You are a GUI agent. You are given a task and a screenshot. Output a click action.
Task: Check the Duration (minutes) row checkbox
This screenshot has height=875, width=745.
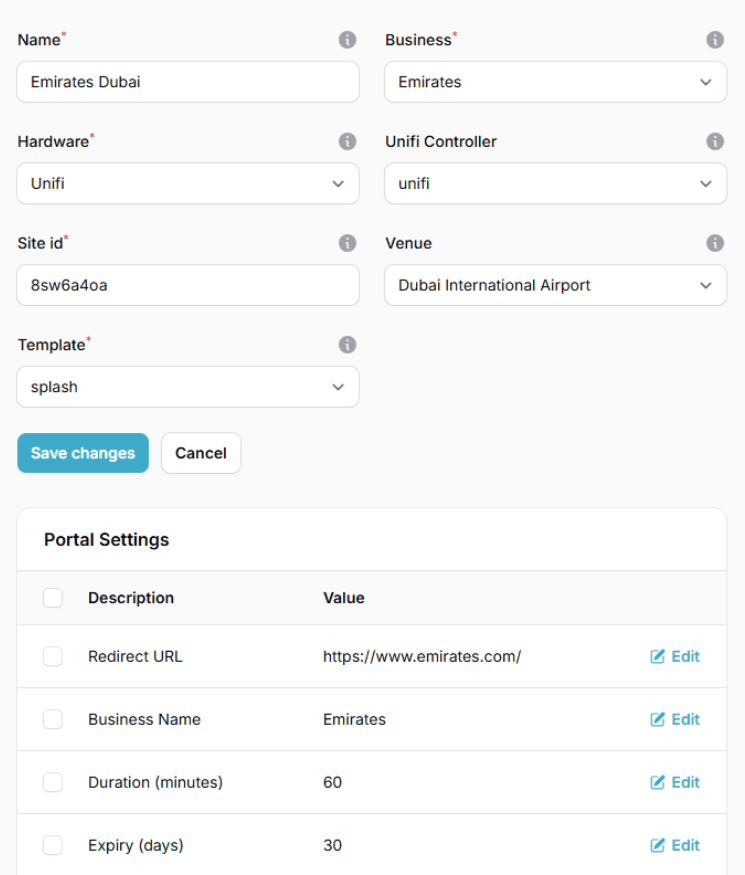click(x=53, y=782)
